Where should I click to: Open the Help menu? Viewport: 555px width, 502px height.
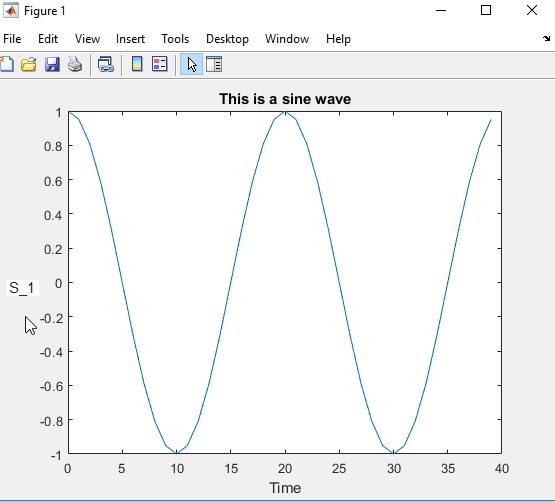338,39
